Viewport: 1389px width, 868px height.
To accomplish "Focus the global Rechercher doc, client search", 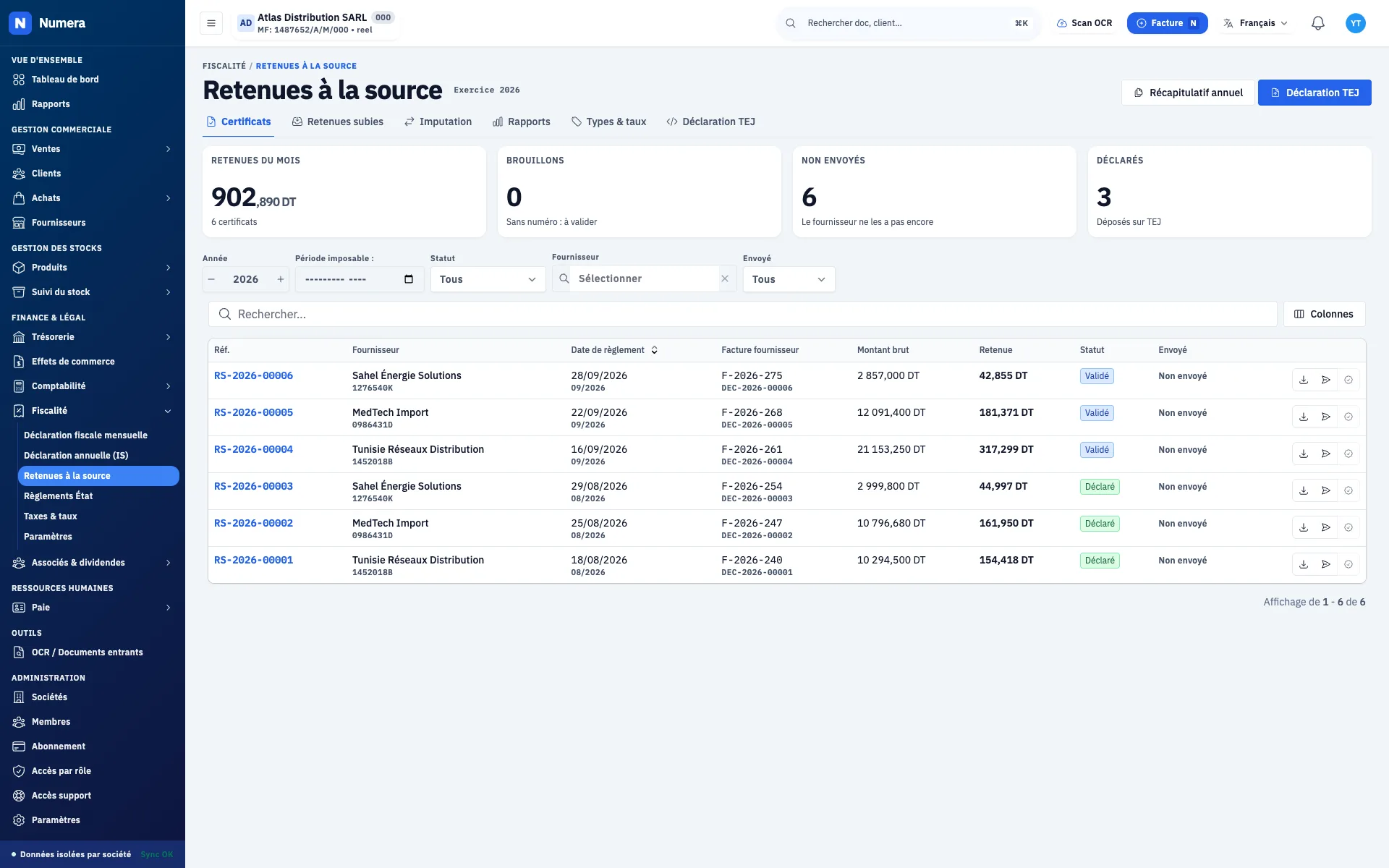I will (x=909, y=23).
